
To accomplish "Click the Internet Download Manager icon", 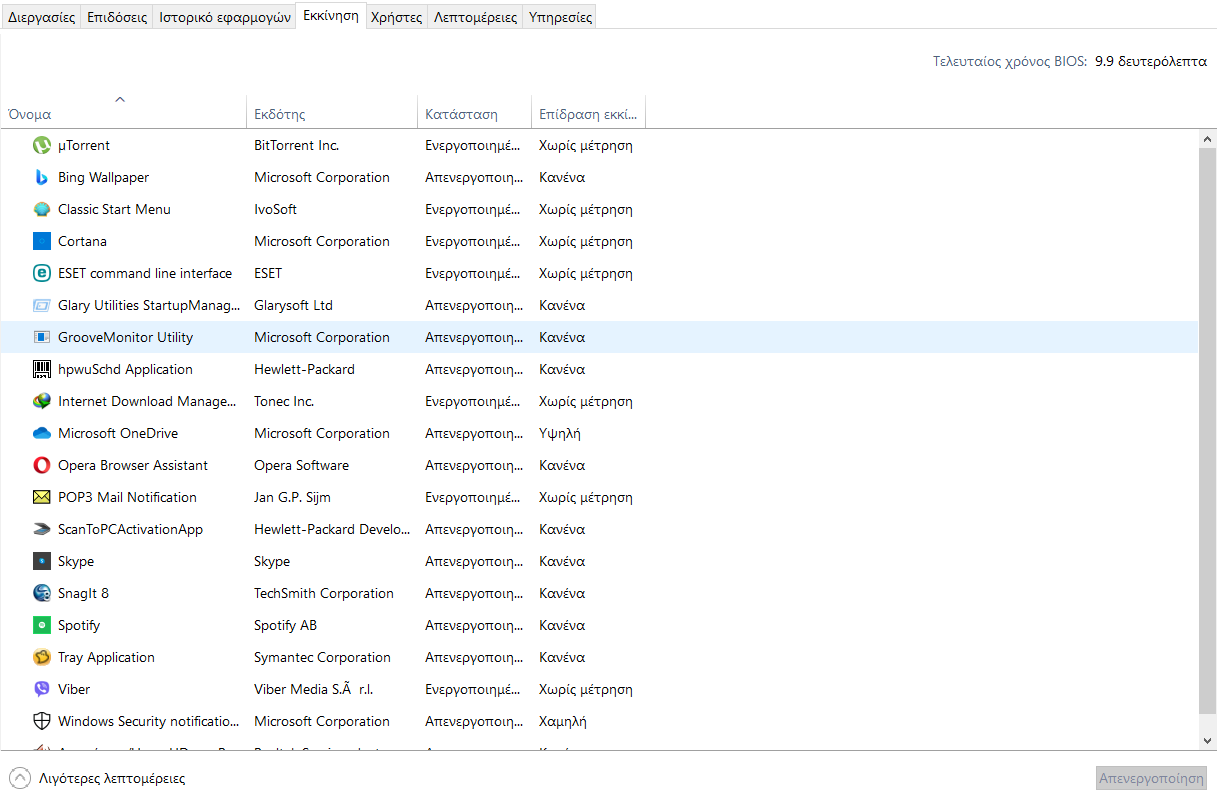I will click(x=42, y=401).
